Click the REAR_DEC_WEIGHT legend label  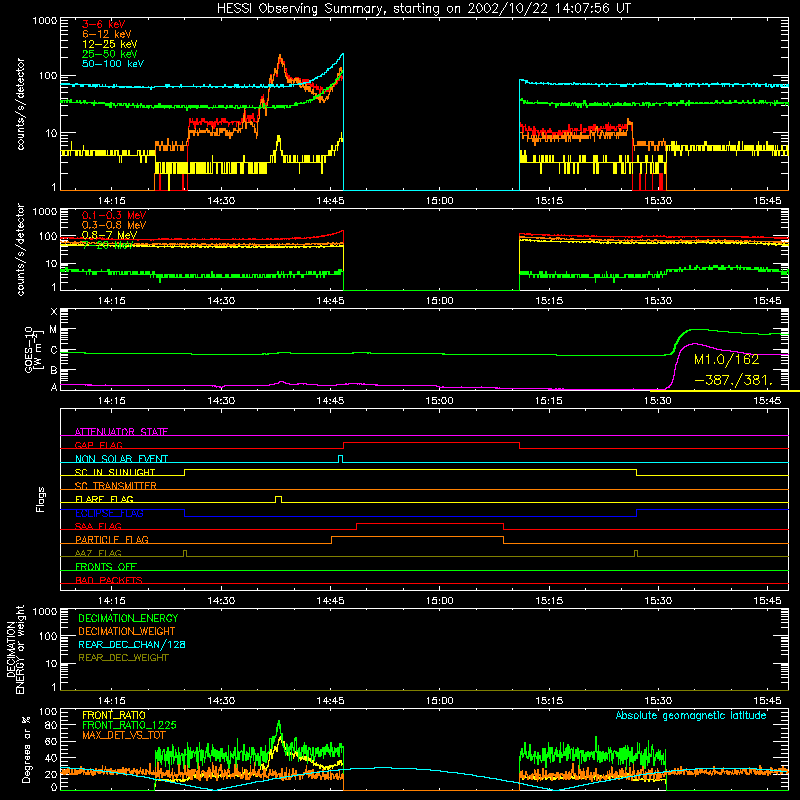click(123, 658)
